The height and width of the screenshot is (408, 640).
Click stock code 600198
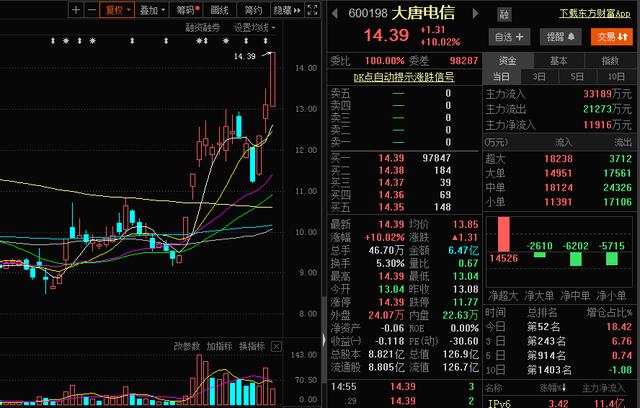coord(368,13)
